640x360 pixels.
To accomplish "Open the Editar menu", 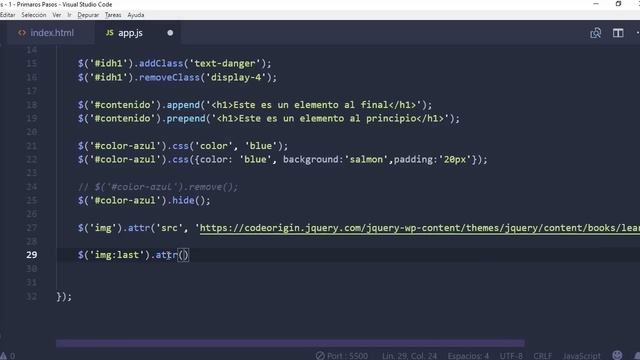I will [x=7, y=15].
